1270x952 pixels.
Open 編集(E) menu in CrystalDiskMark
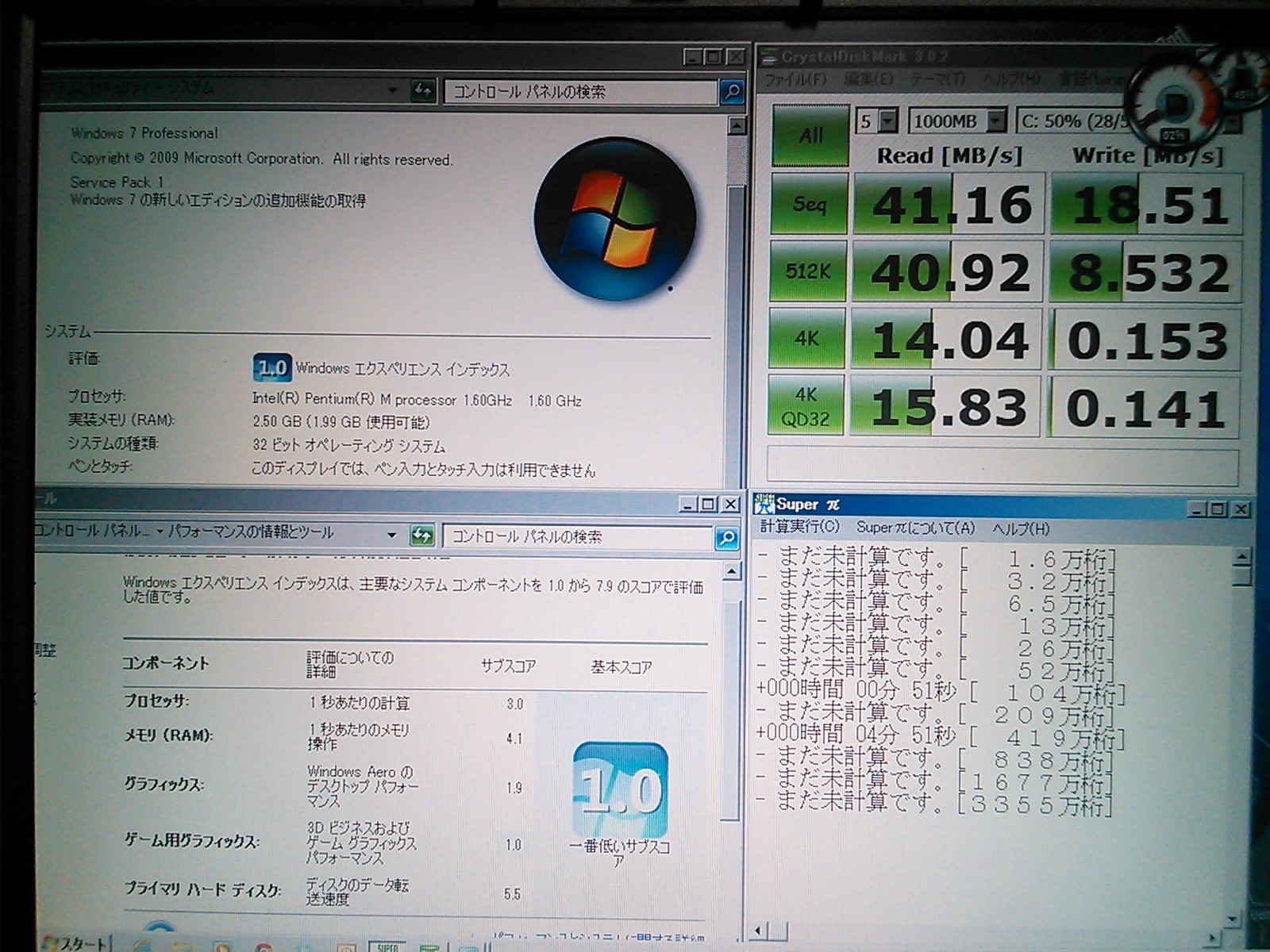[x=868, y=79]
